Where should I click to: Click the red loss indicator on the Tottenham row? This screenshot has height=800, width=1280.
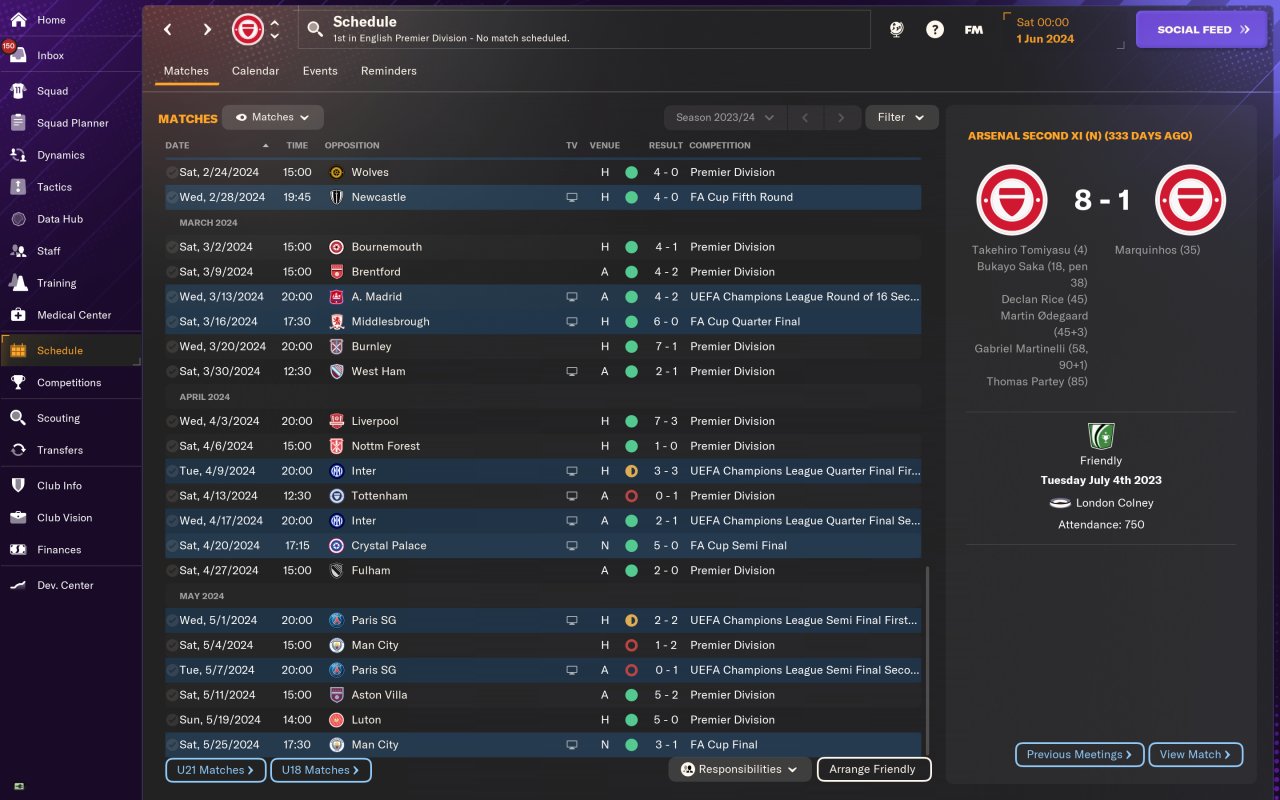pos(631,496)
